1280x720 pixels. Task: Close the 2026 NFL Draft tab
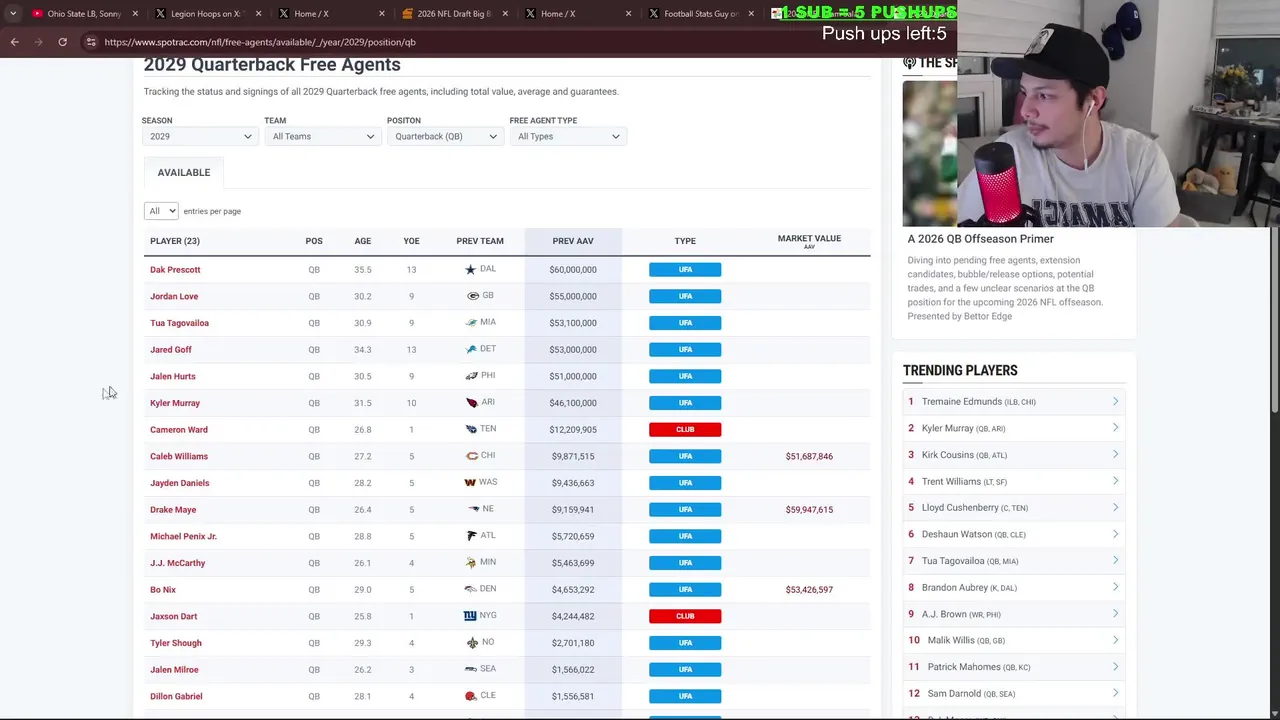click(x=505, y=14)
